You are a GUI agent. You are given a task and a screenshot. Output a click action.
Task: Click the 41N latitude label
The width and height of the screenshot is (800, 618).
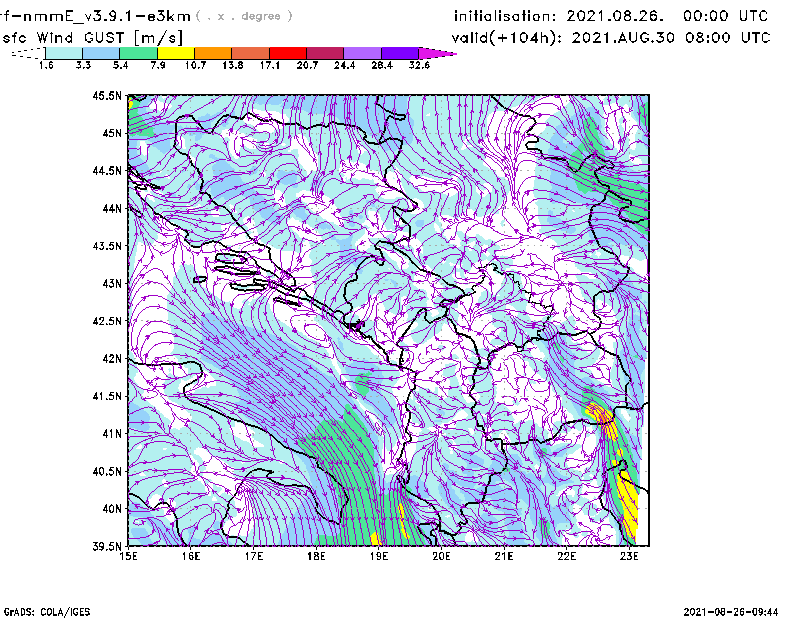coord(112,433)
